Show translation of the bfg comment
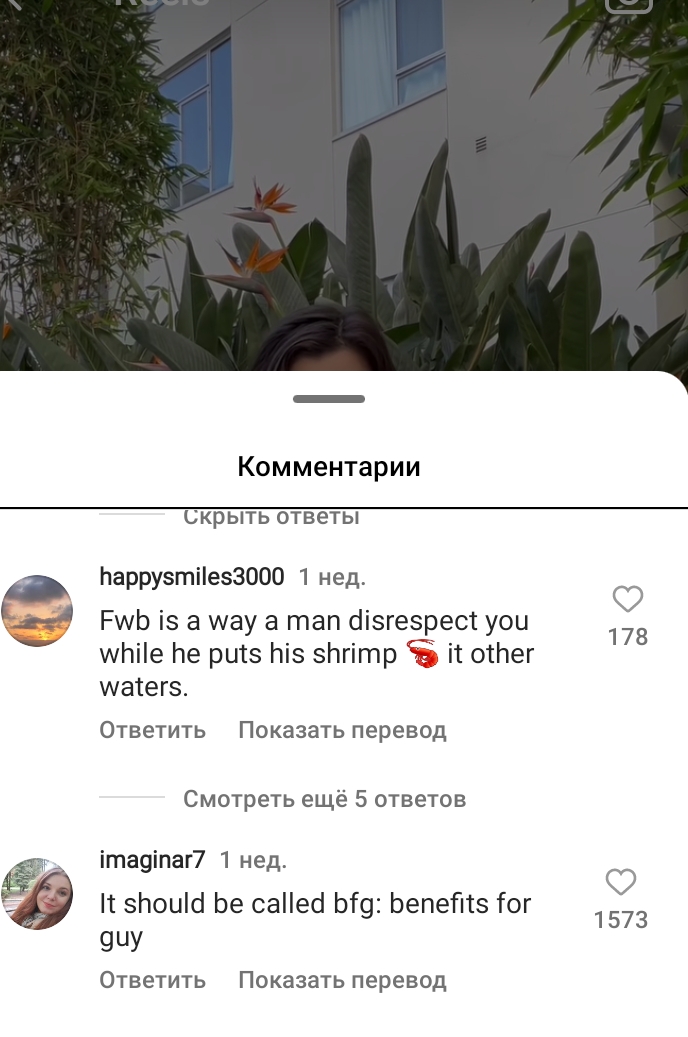 pos(342,979)
